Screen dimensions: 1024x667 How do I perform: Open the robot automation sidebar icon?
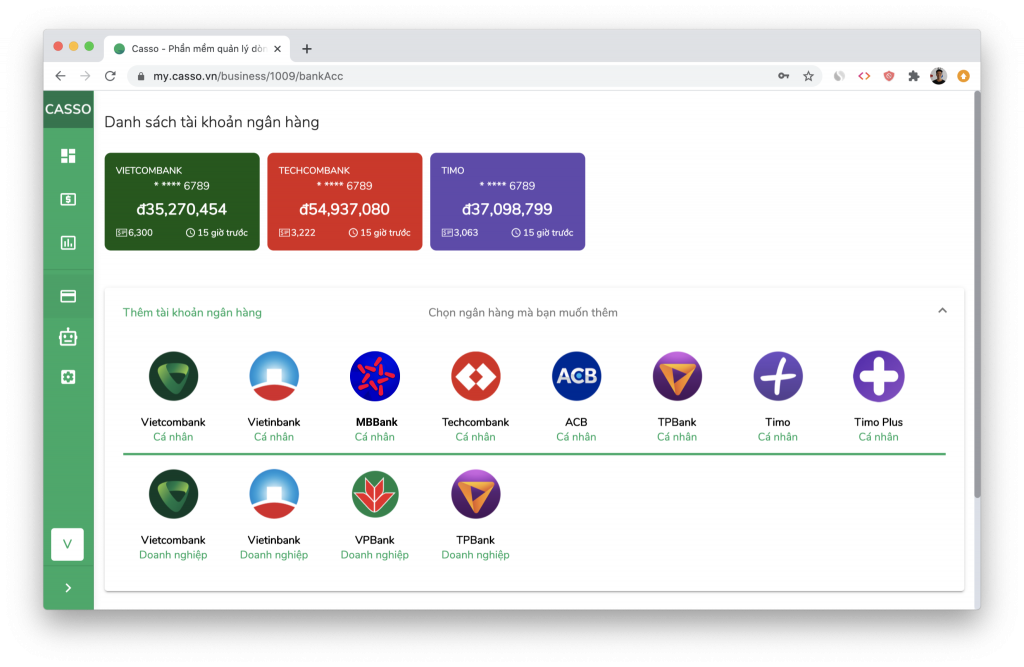68,337
